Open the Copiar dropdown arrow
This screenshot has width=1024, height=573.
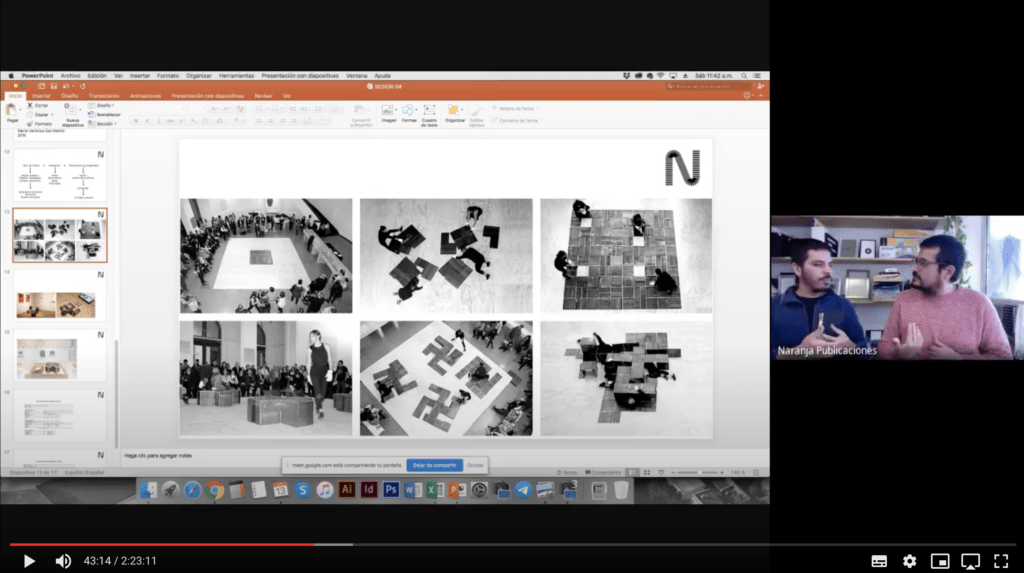point(52,114)
